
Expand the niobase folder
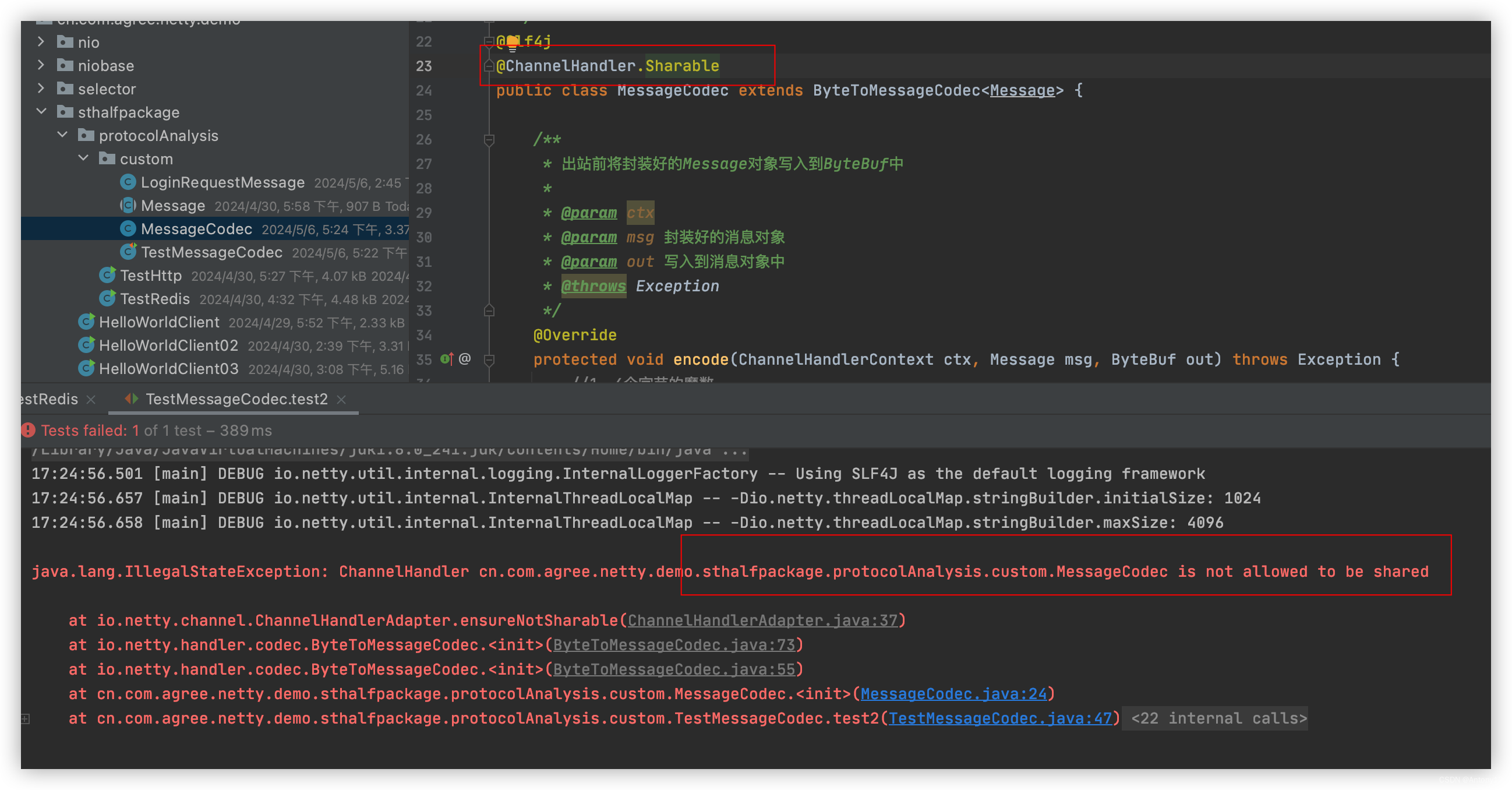41,65
